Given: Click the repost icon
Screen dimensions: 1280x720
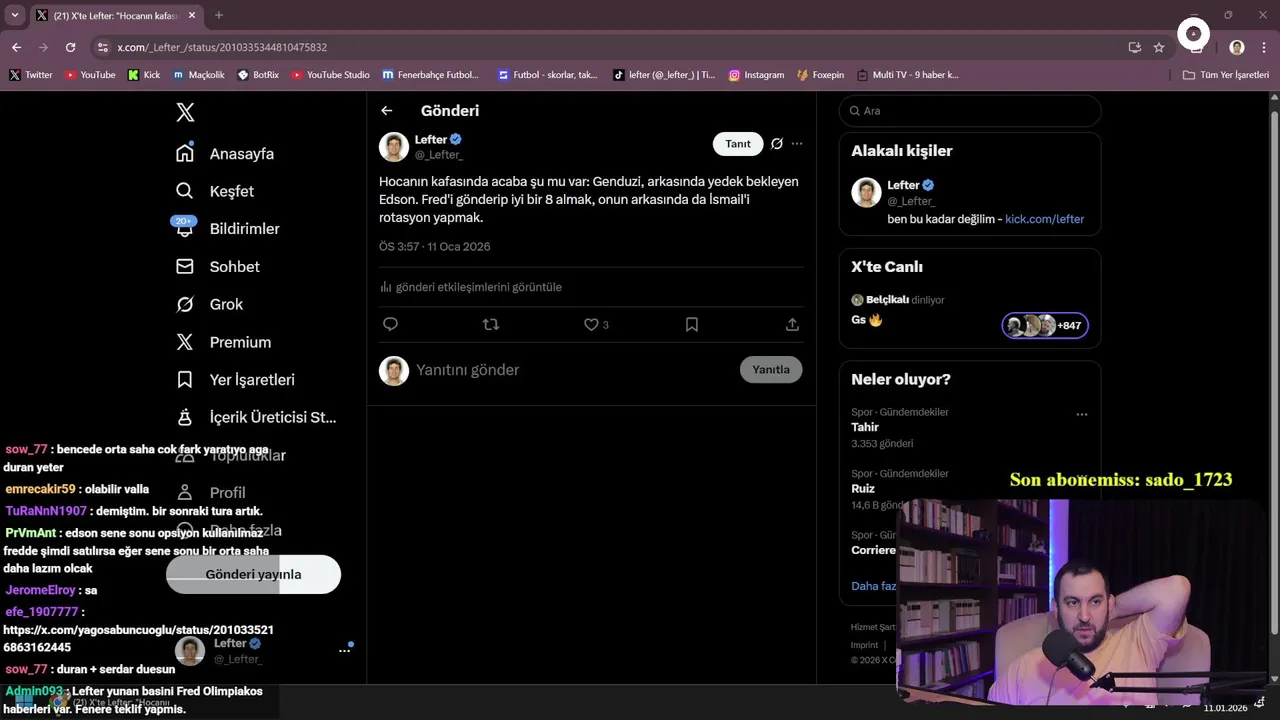Looking at the screenshot, I should [x=491, y=324].
